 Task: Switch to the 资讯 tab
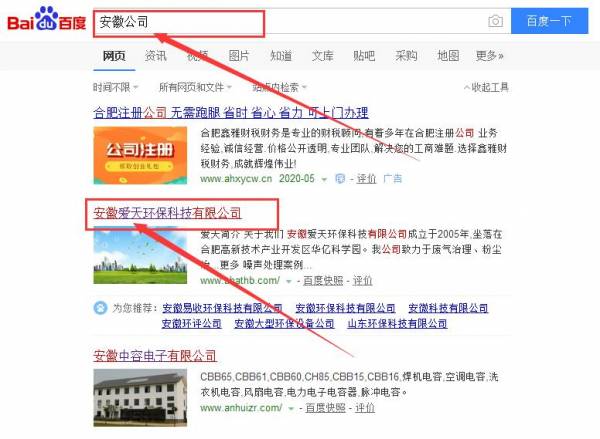(155, 56)
